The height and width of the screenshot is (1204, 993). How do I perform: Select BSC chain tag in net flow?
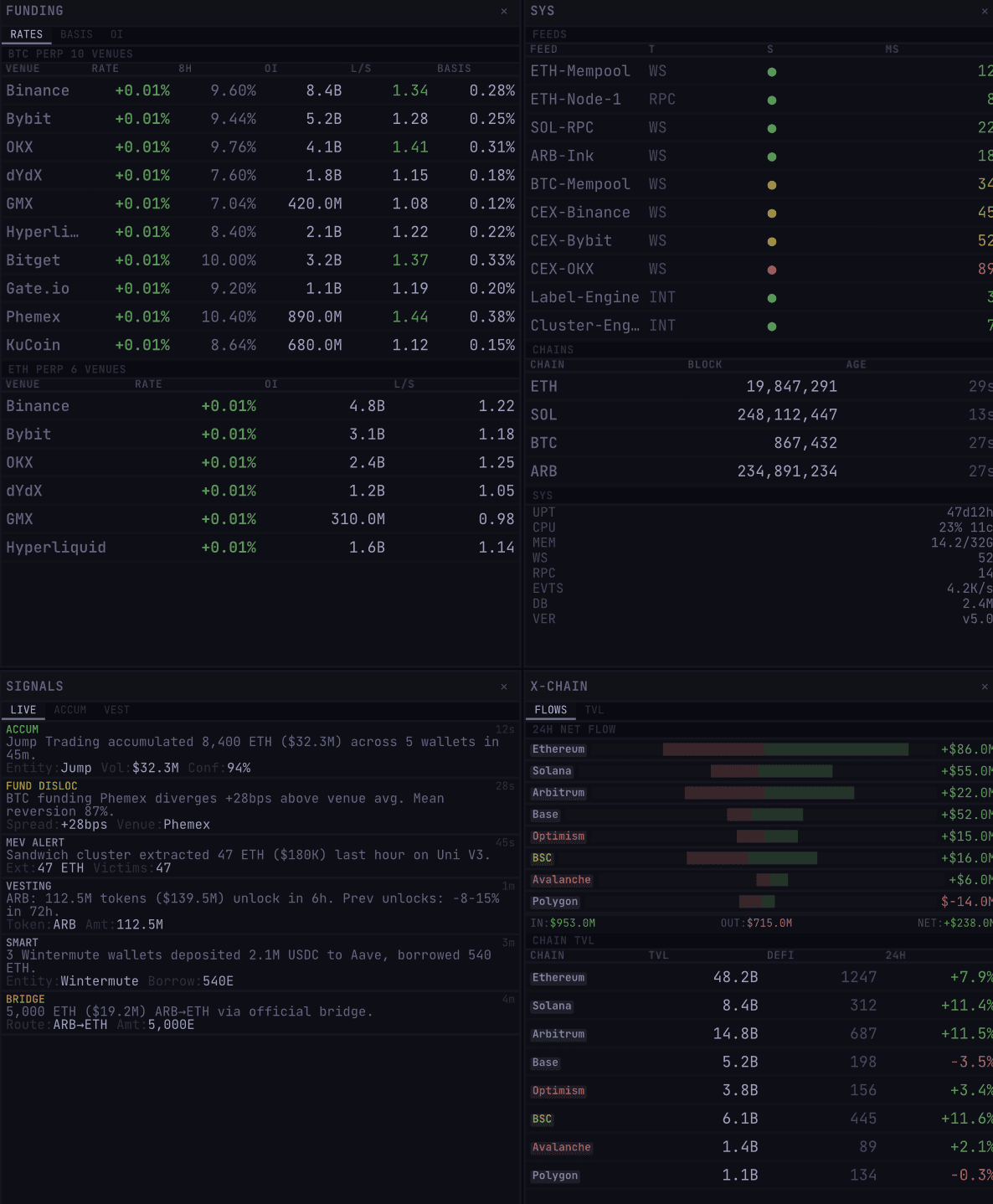coord(542,858)
